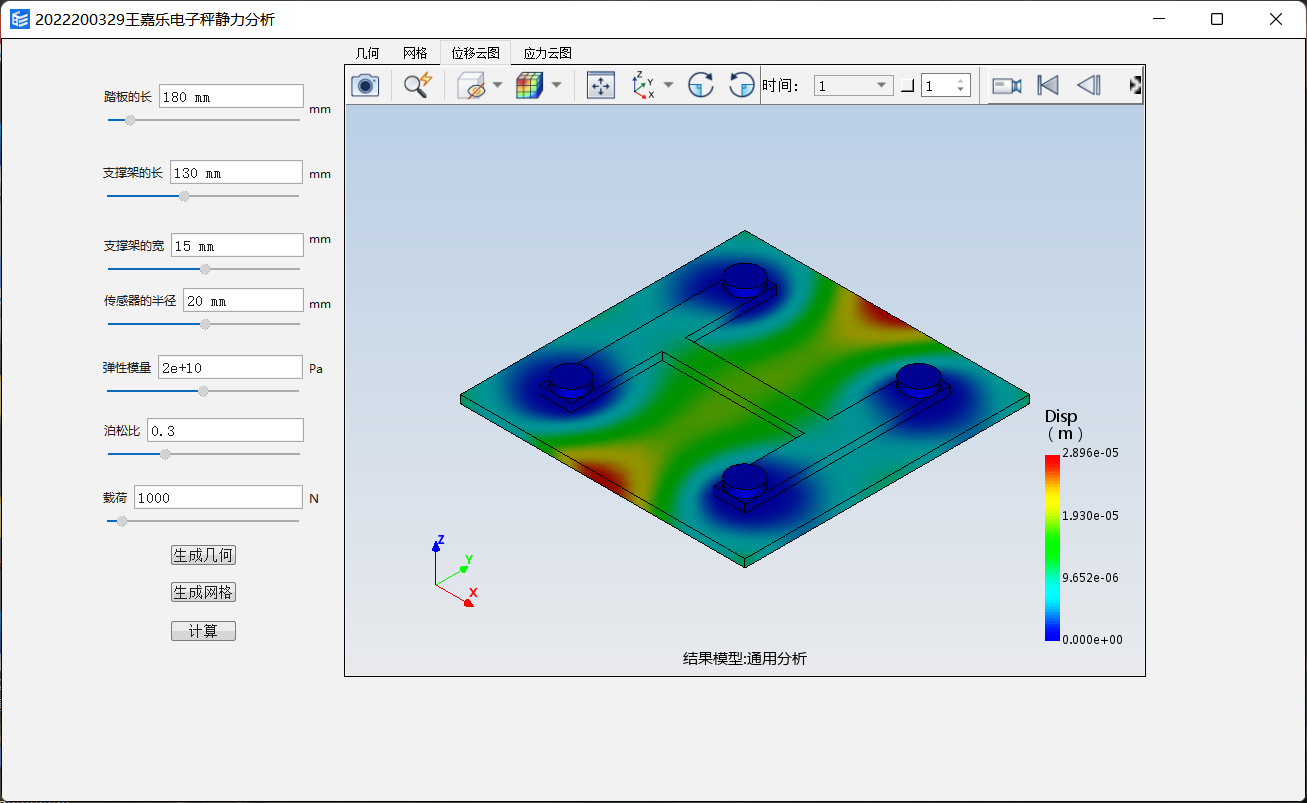Click the colored cube display mode icon
This screenshot has width=1307, height=803.
coord(529,86)
